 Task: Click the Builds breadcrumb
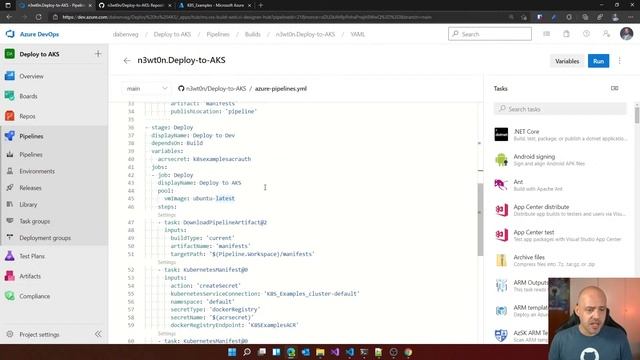click(x=253, y=34)
